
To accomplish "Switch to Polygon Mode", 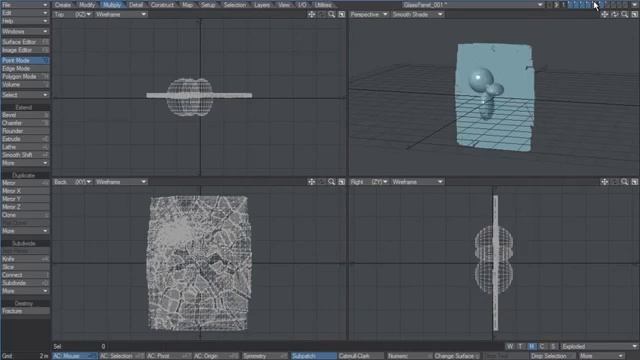I will pyautogui.click(x=25, y=77).
